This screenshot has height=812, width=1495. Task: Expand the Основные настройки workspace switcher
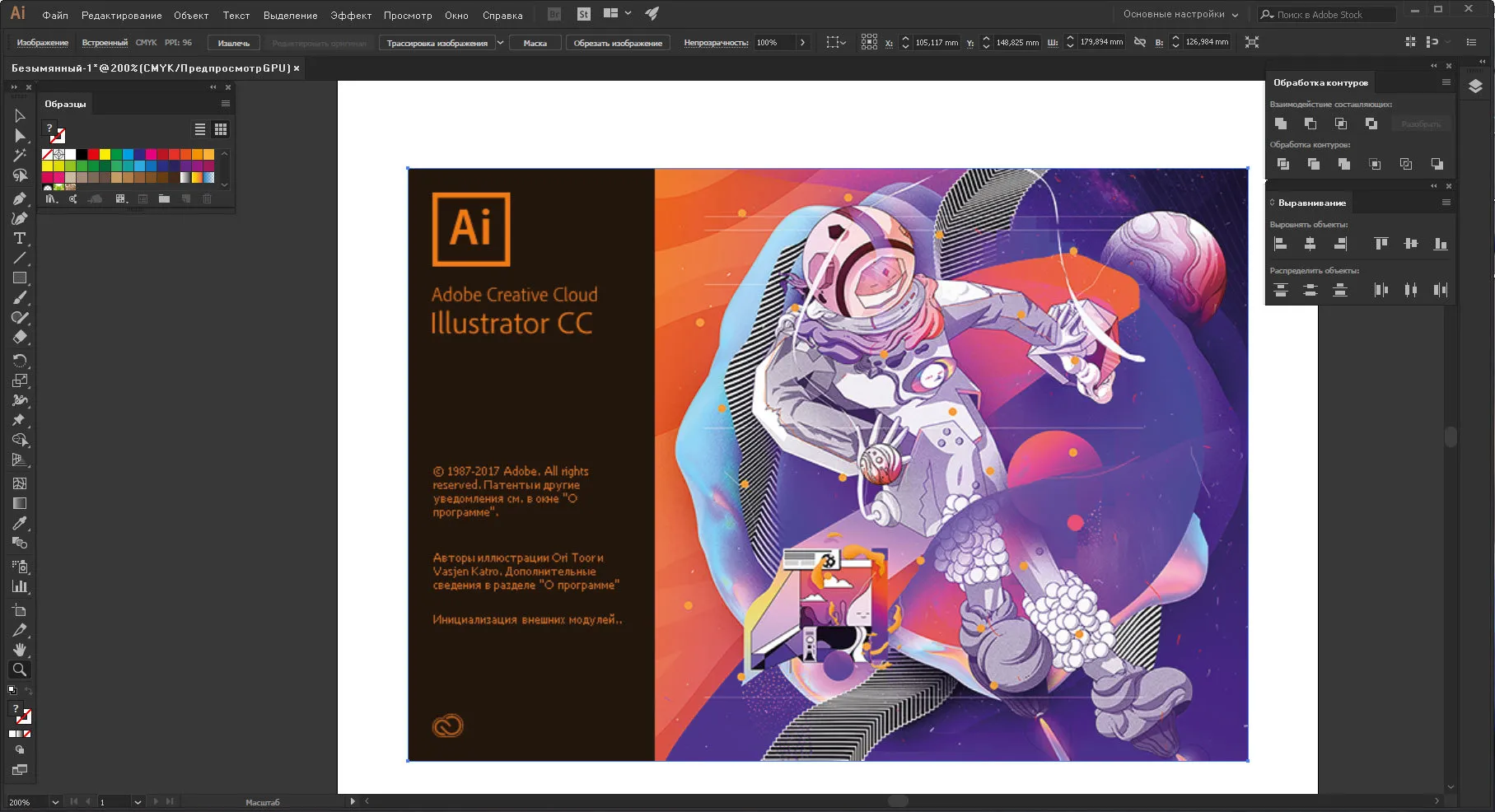click(x=1181, y=14)
